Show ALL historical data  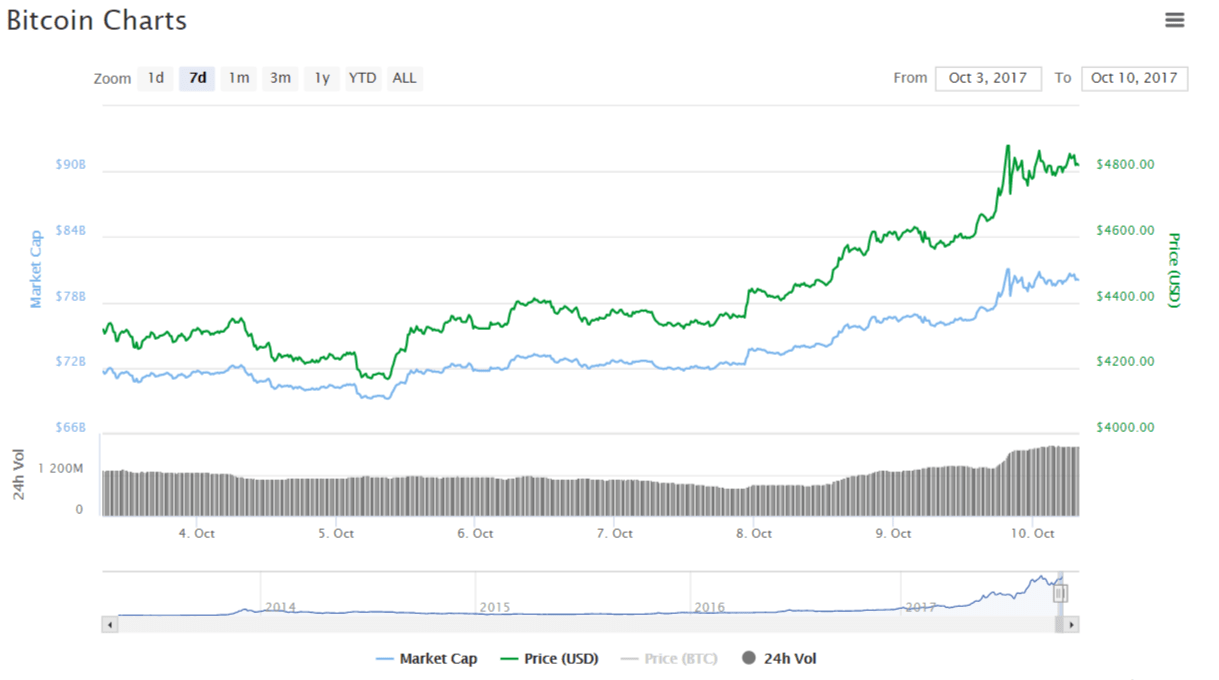tap(404, 78)
